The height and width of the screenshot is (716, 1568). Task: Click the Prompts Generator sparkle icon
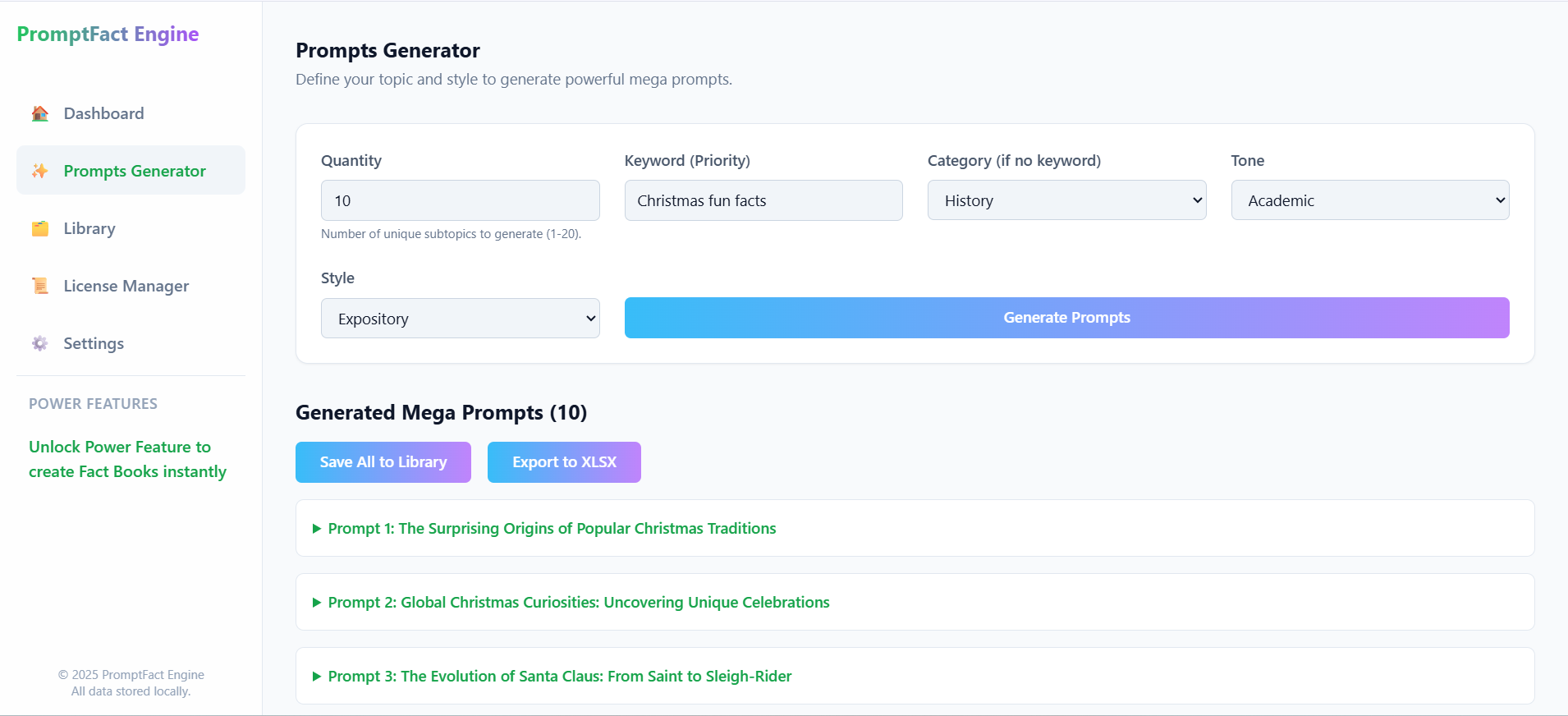point(39,171)
